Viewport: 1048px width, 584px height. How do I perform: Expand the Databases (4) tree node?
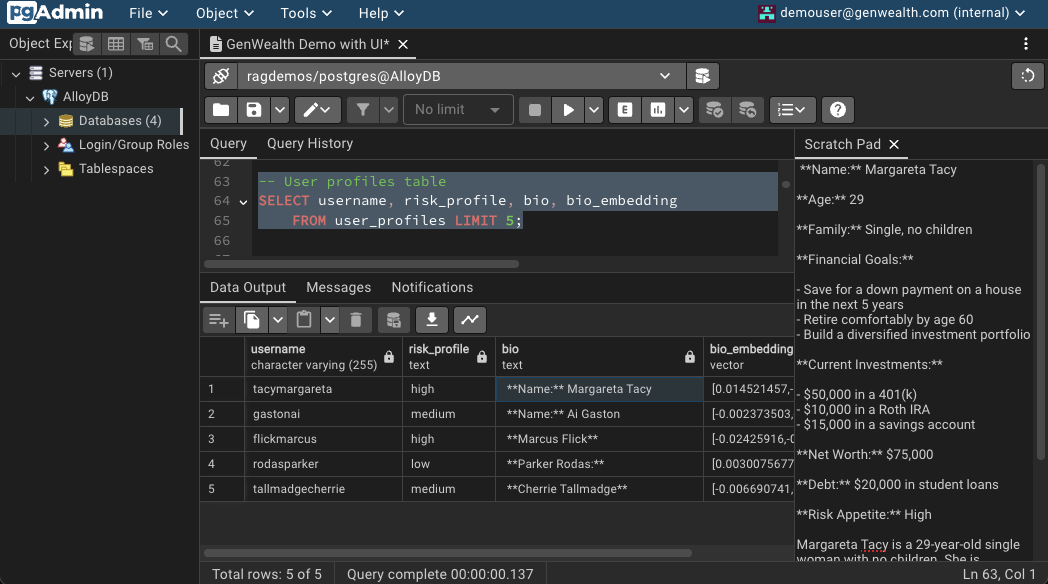(x=46, y=122)
